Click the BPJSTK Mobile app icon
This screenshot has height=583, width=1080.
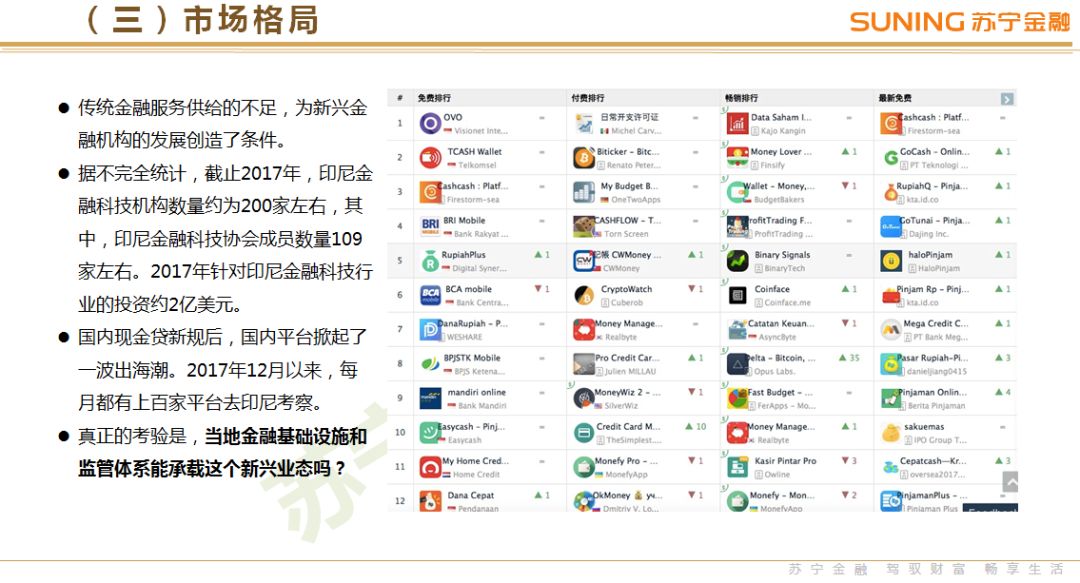[430, 364]
